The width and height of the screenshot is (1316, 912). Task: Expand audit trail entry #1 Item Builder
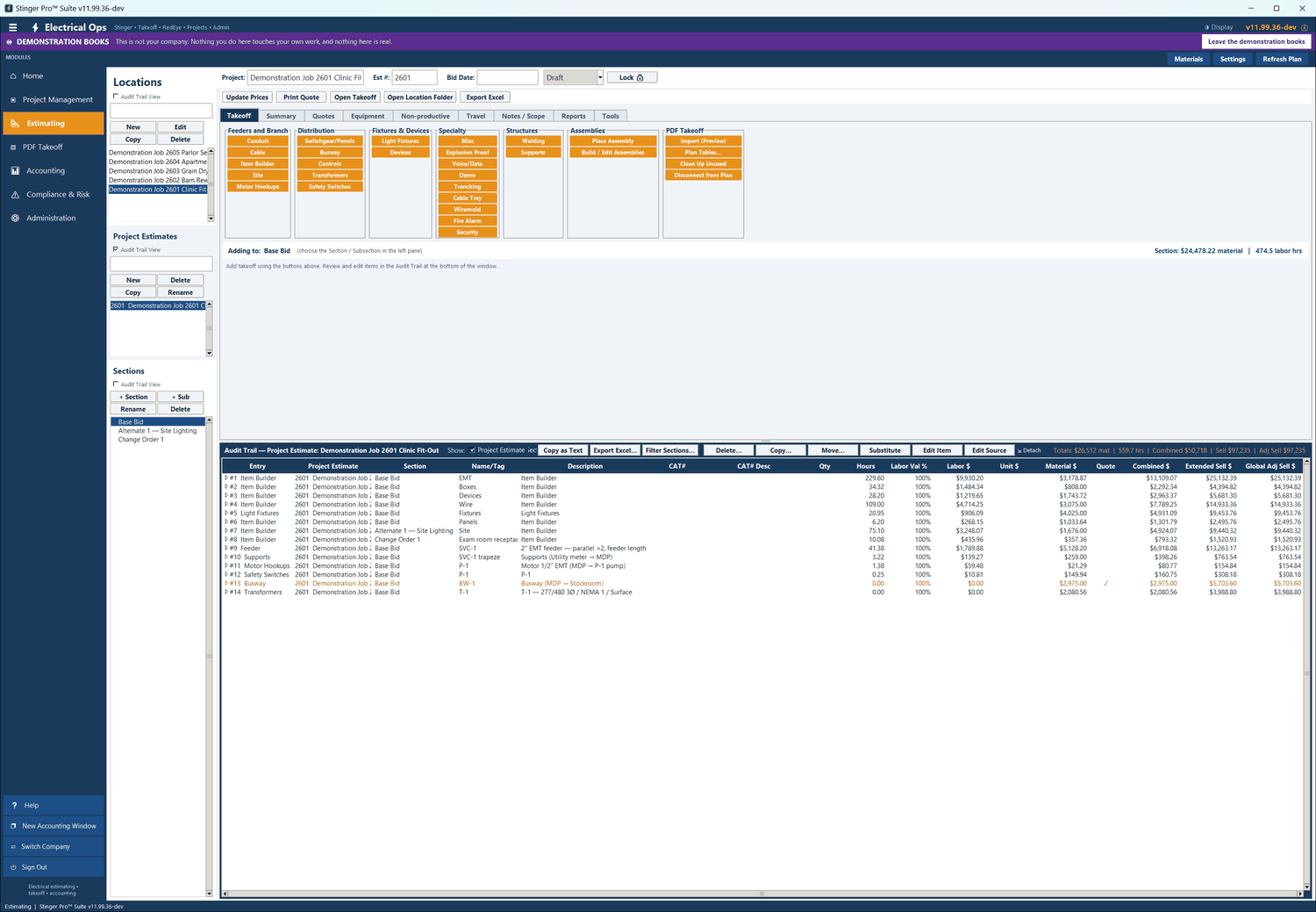click(226, 478)
